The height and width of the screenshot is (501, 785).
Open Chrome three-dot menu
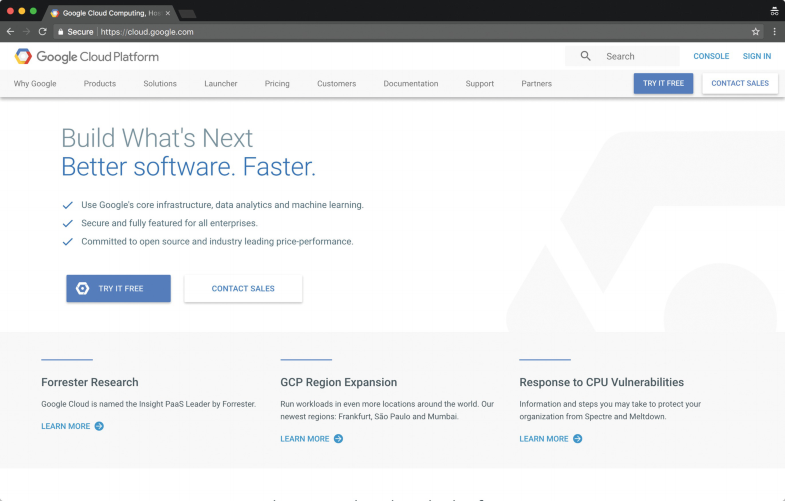(774, 32)
